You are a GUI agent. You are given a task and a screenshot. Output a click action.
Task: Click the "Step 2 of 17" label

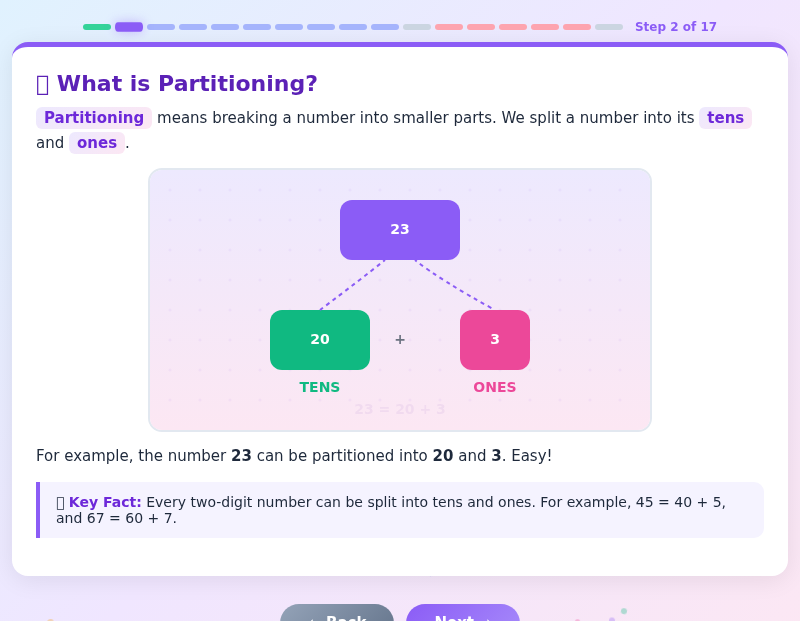click(x=676, y=26)
